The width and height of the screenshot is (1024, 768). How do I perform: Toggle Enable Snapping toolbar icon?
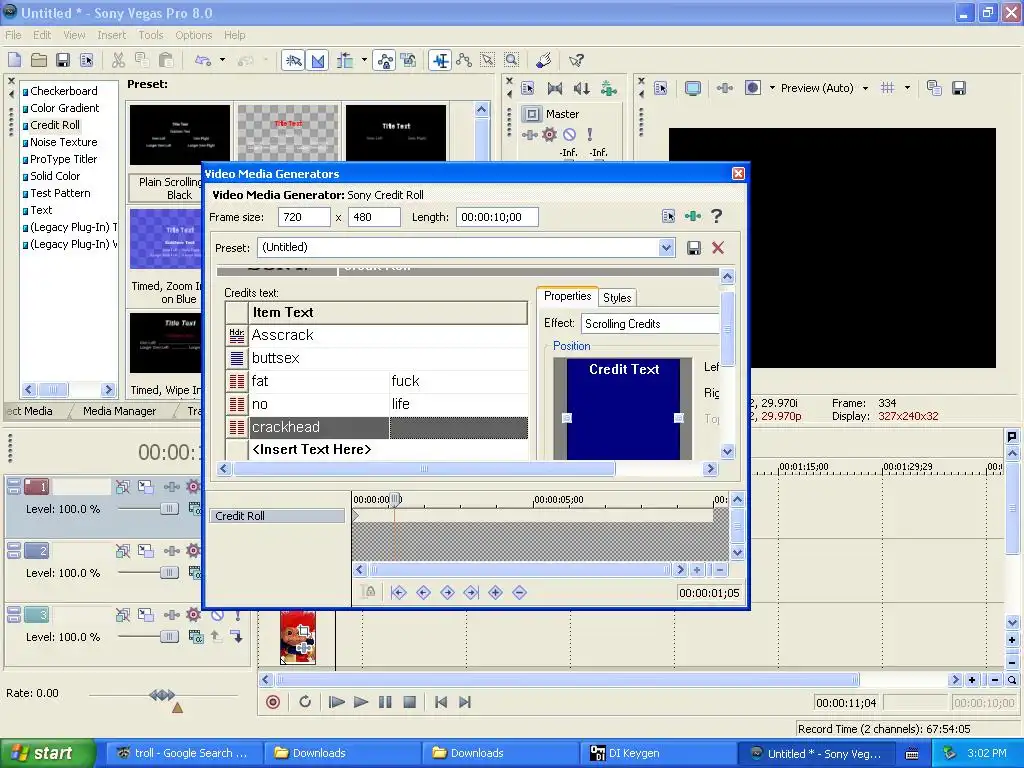click(293, 60)
